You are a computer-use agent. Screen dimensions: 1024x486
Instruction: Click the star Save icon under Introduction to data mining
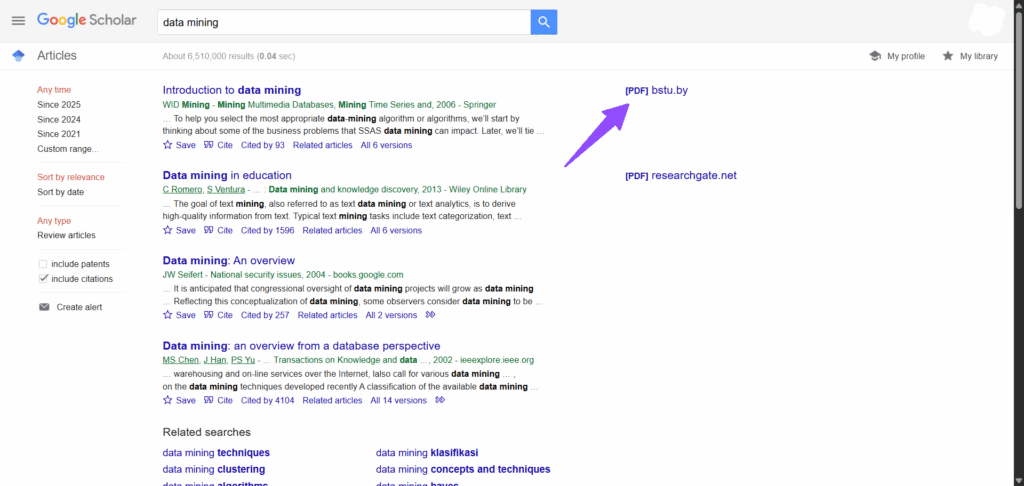pyautogui.click(x=168, y=145)
